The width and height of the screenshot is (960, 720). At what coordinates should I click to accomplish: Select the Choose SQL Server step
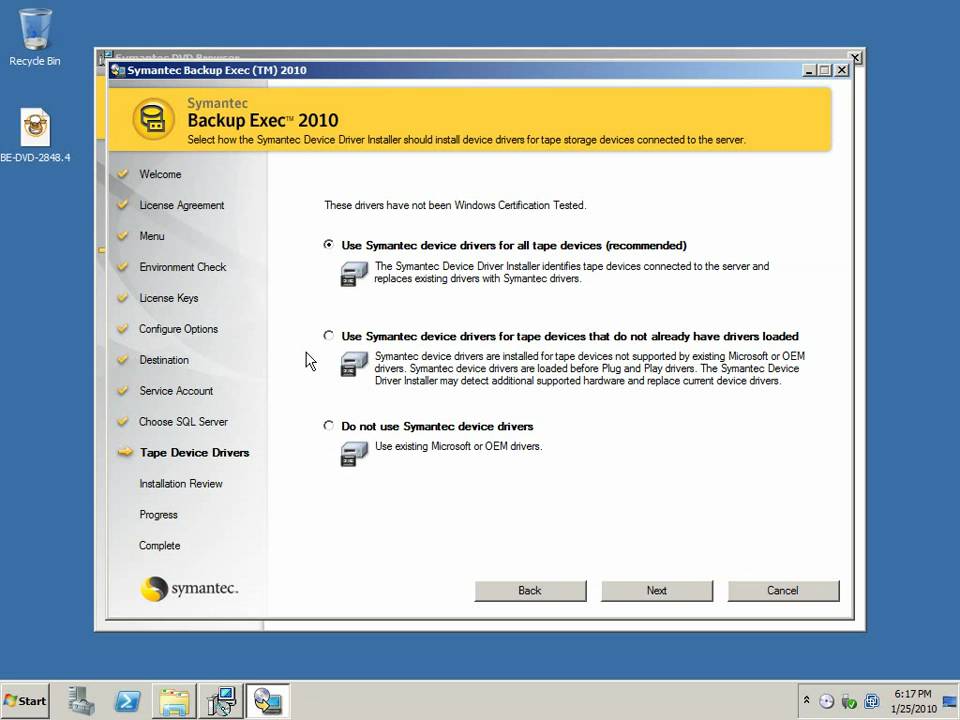pos(183,421)
